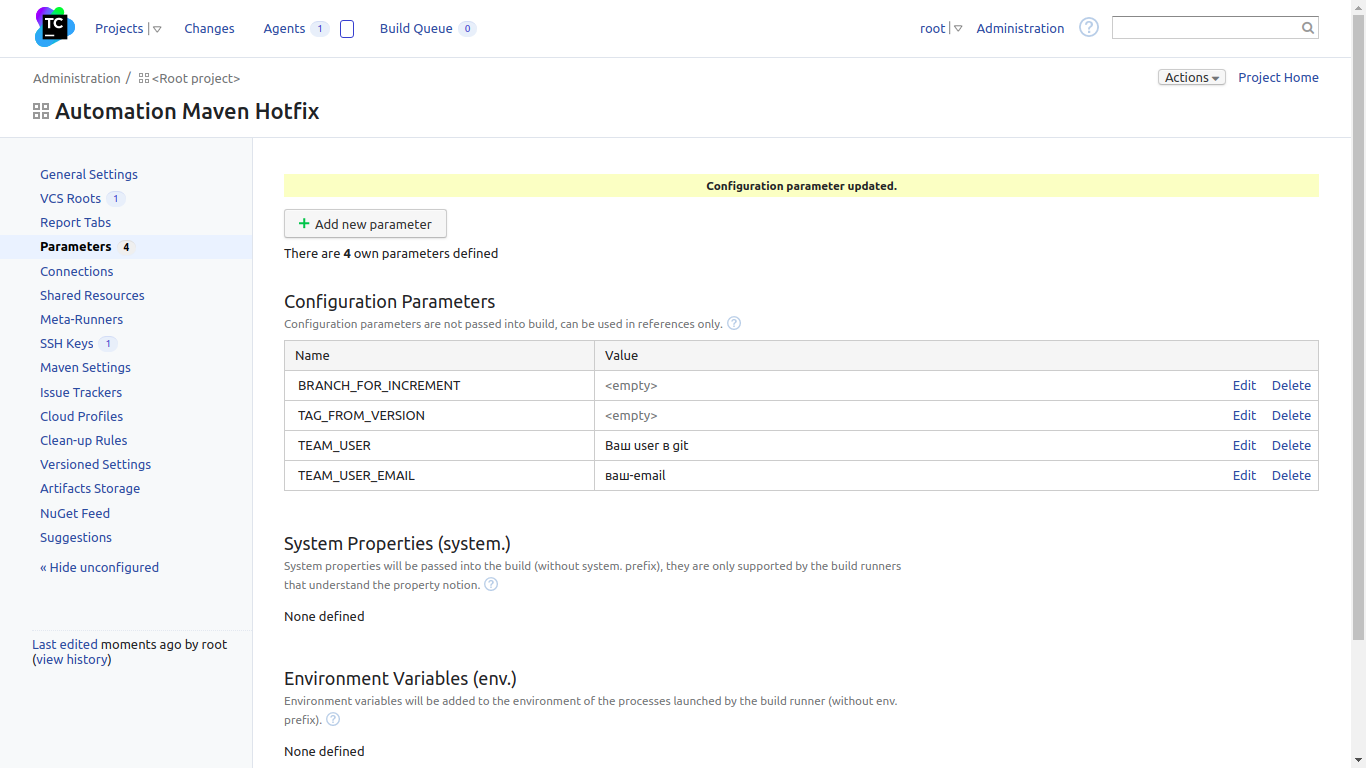
Task: Click the search magnifier icon
Action: (1307, 28)
